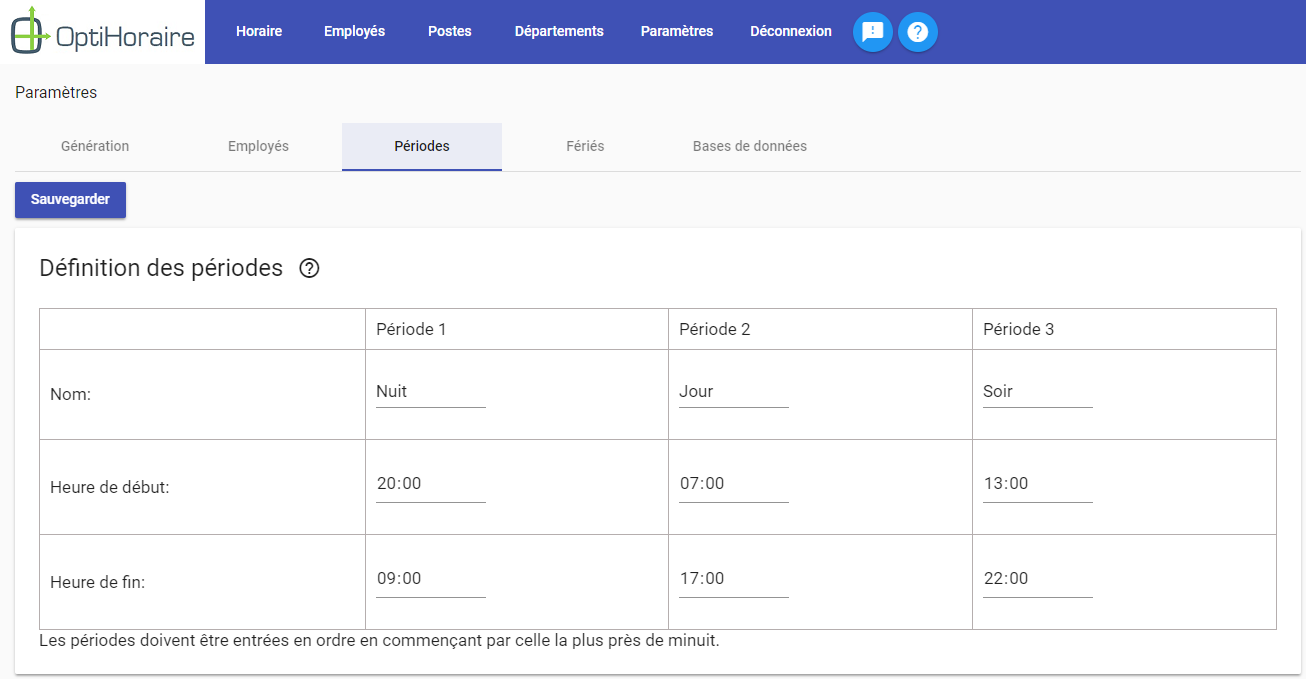1306x682 pixels.
Task: Open the Bases de données tab
Action: coord(750,146)
